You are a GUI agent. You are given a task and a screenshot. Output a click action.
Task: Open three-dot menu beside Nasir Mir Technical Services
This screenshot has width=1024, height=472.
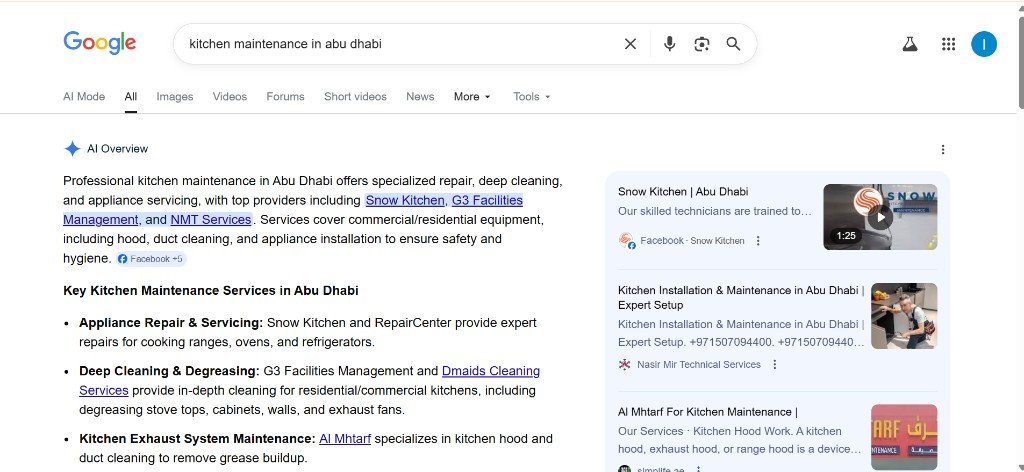[775, 364]
